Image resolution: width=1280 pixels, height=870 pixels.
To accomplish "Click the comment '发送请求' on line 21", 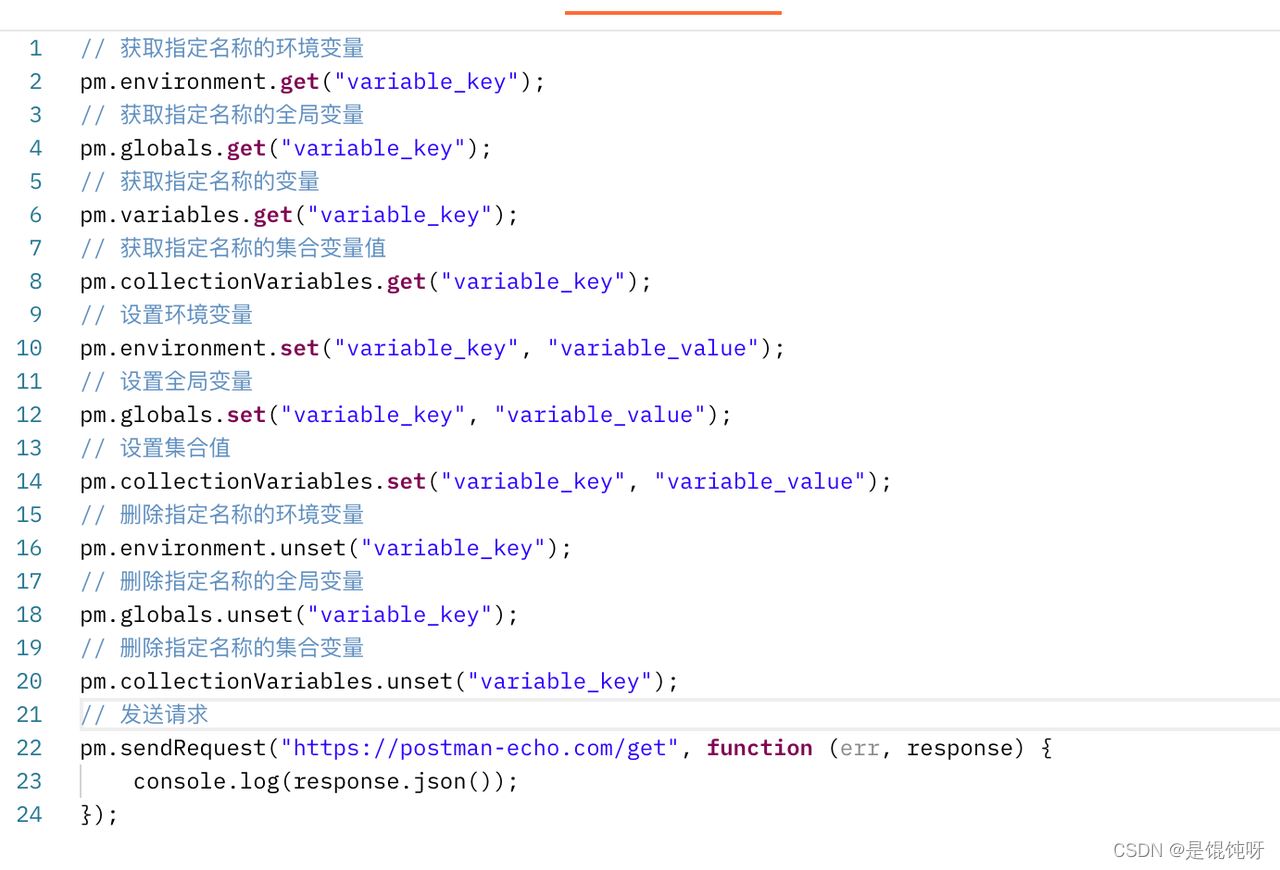I will point(165,715).
